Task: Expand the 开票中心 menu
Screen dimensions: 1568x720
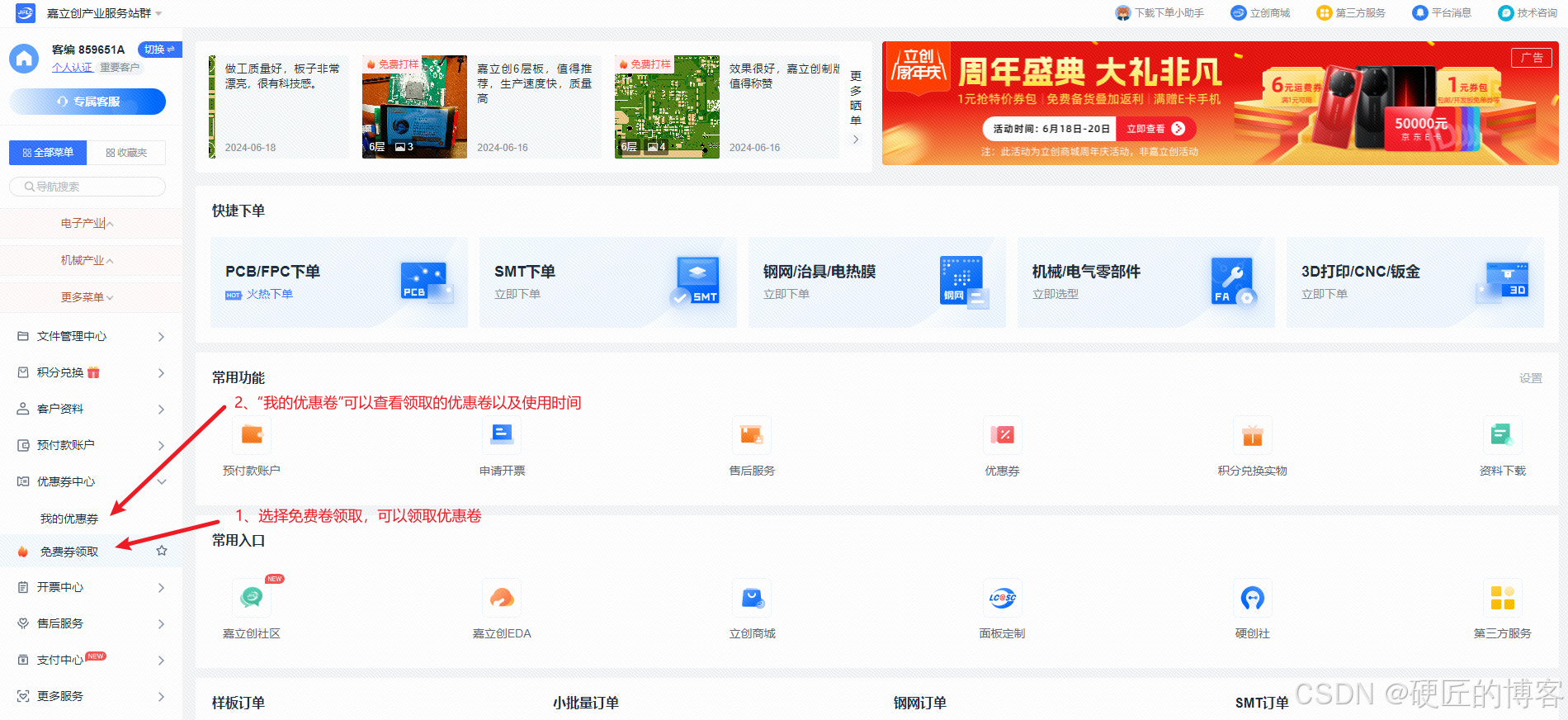Action: coord(91,587)
